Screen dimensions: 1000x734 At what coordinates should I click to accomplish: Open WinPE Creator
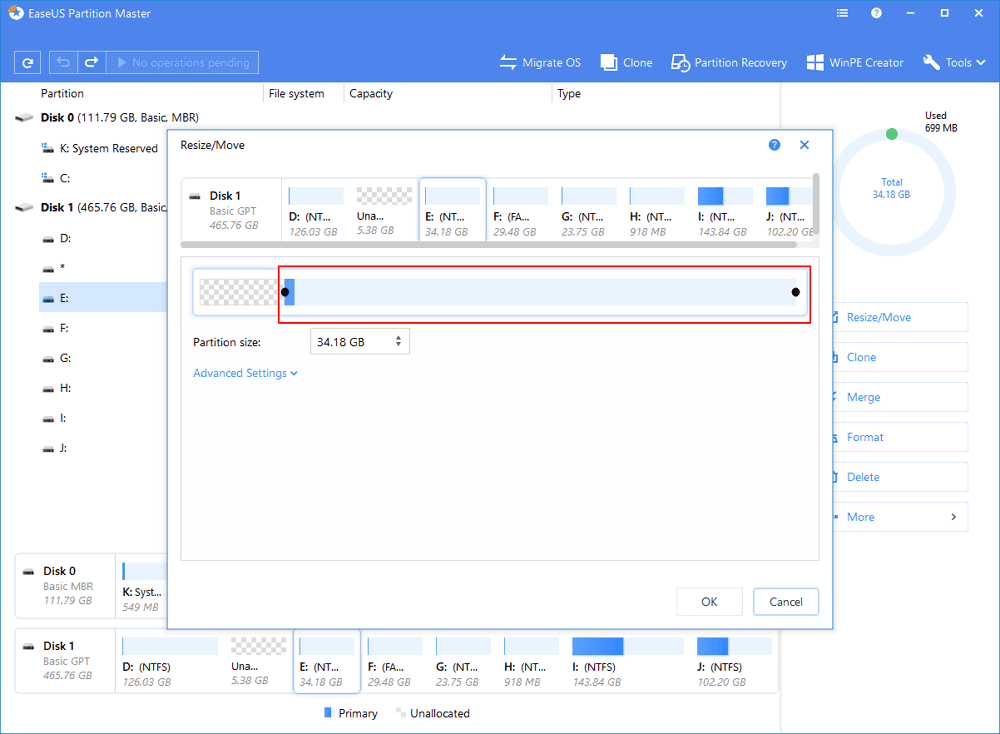coord(854,63)
